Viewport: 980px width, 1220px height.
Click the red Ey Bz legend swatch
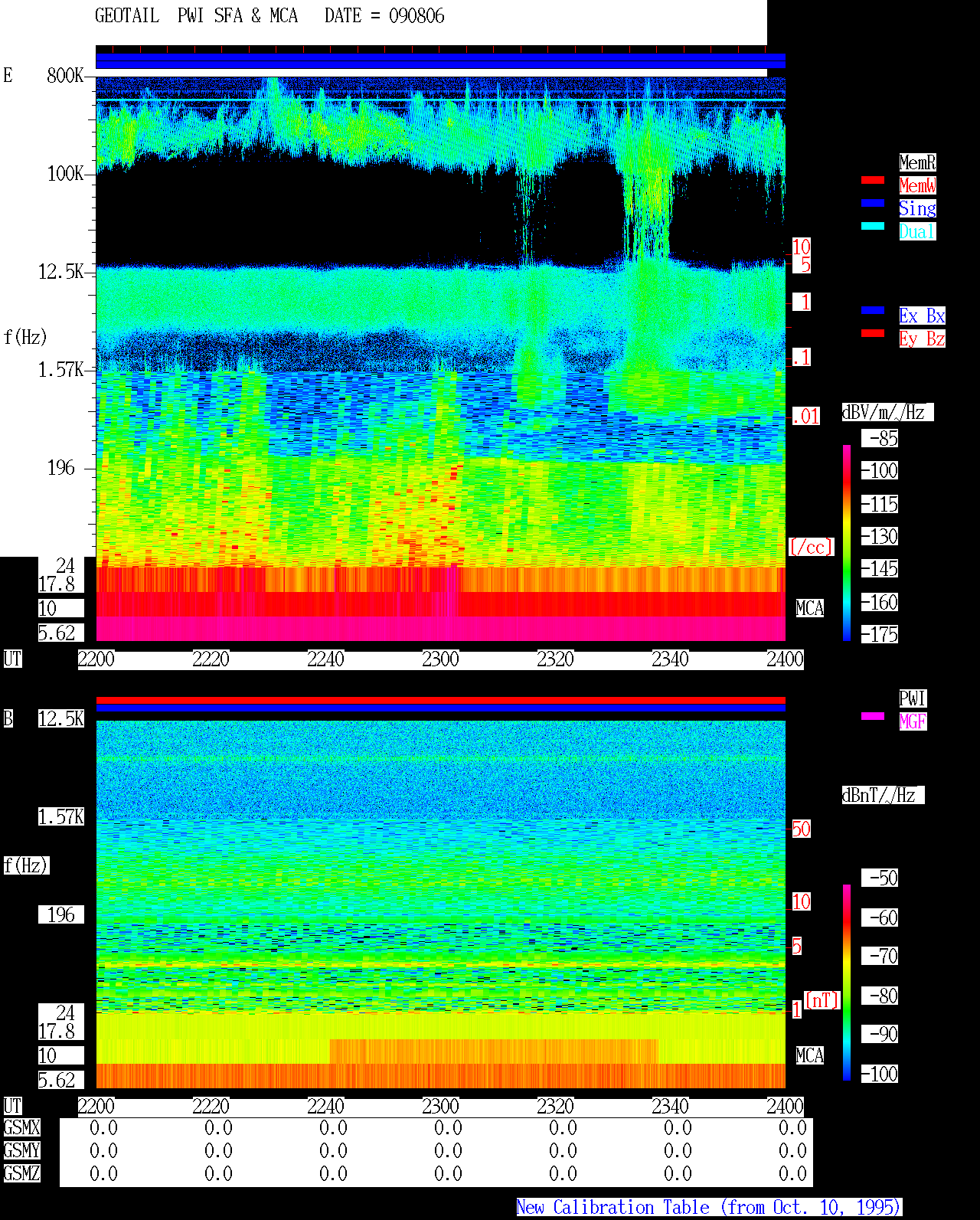click(x=873, y=333)
